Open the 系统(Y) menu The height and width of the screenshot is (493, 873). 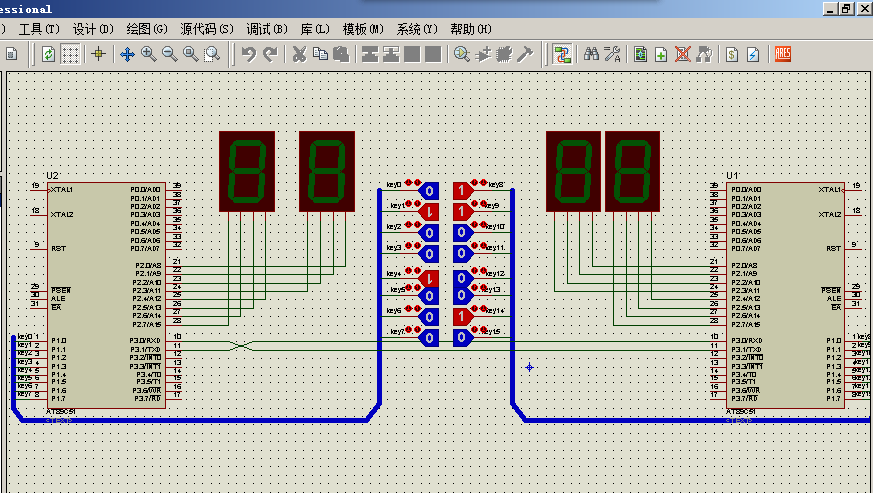[x=417, y=29]
